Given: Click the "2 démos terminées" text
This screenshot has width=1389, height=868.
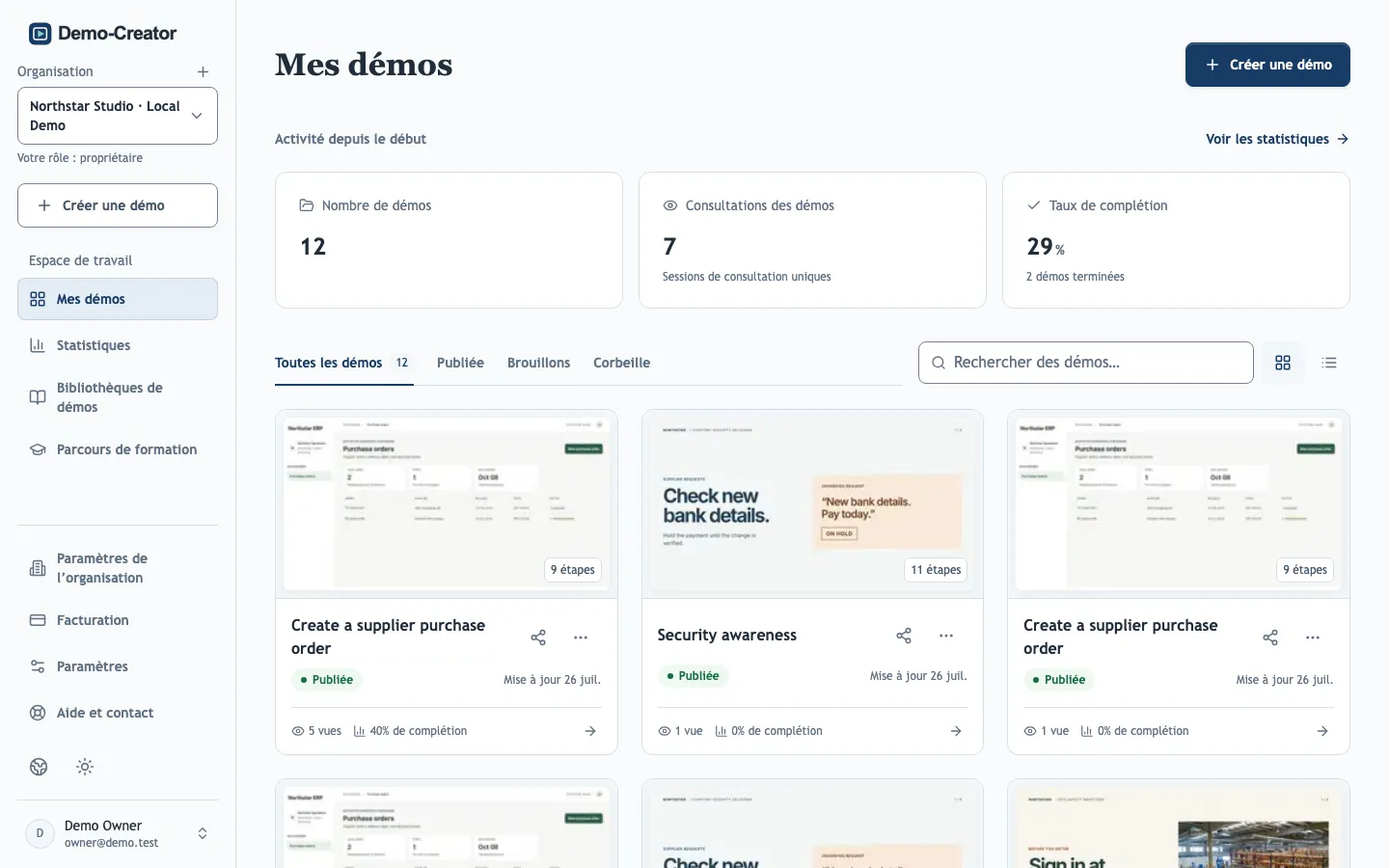Looking at the screenshot, I should (1076, 277).
